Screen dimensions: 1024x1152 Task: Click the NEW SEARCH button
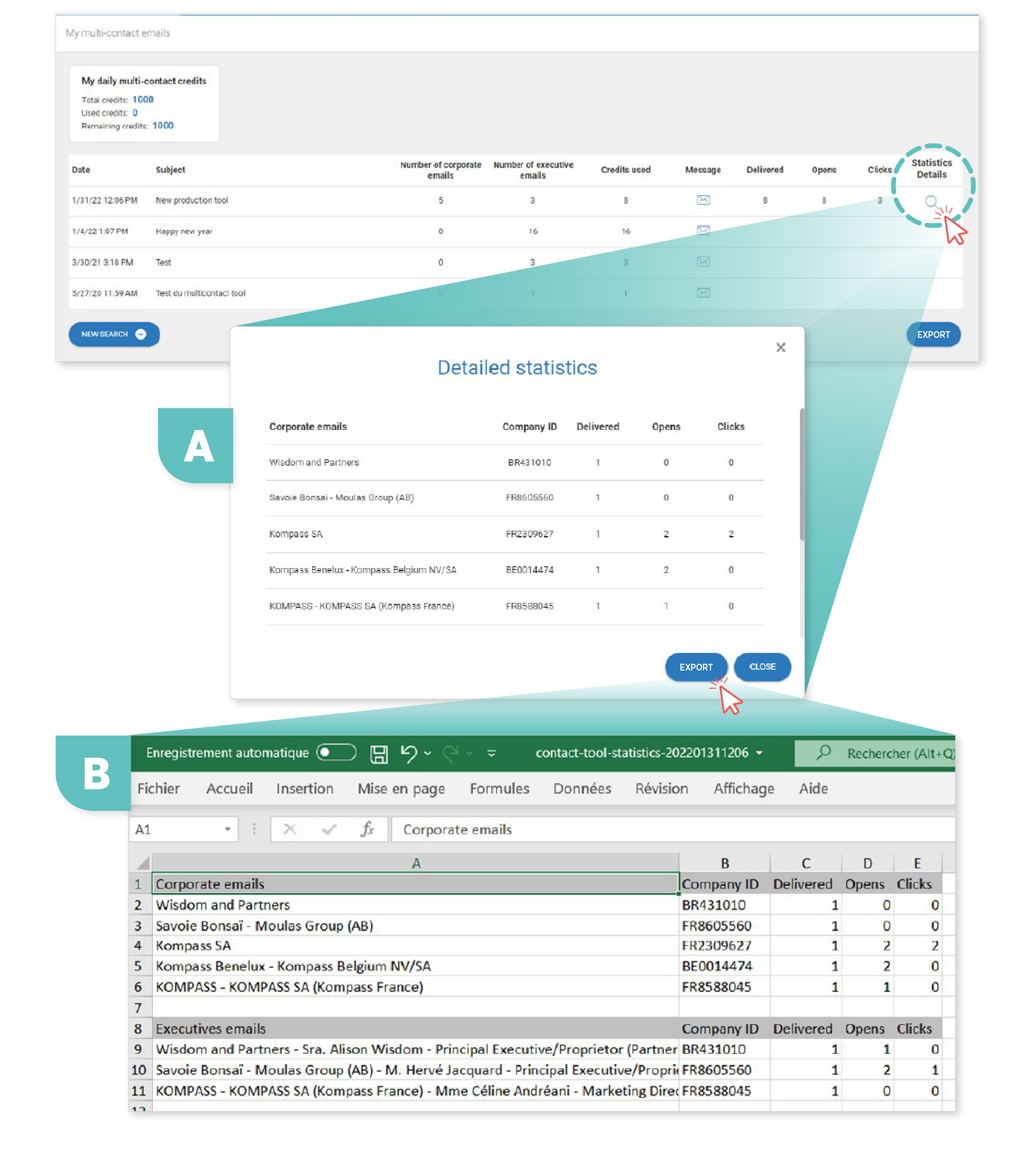(x=114, y=334)
